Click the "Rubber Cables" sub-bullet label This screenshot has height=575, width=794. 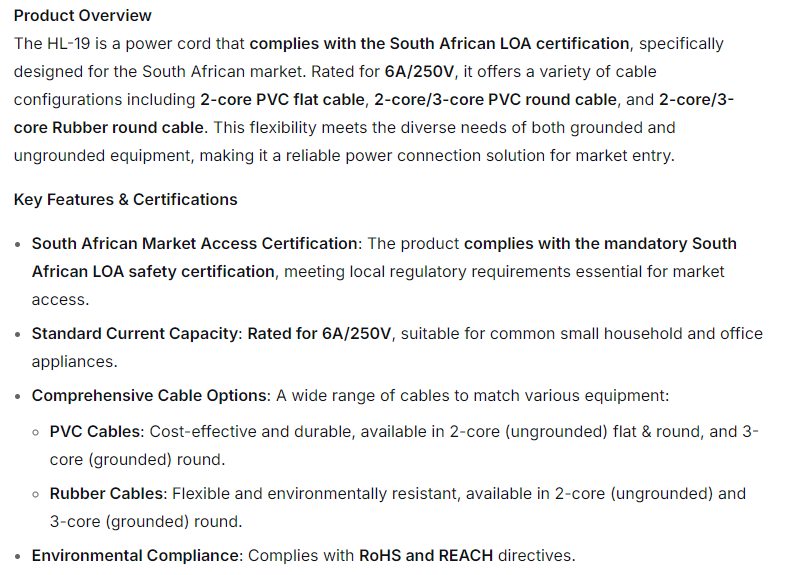click(108, 494)
